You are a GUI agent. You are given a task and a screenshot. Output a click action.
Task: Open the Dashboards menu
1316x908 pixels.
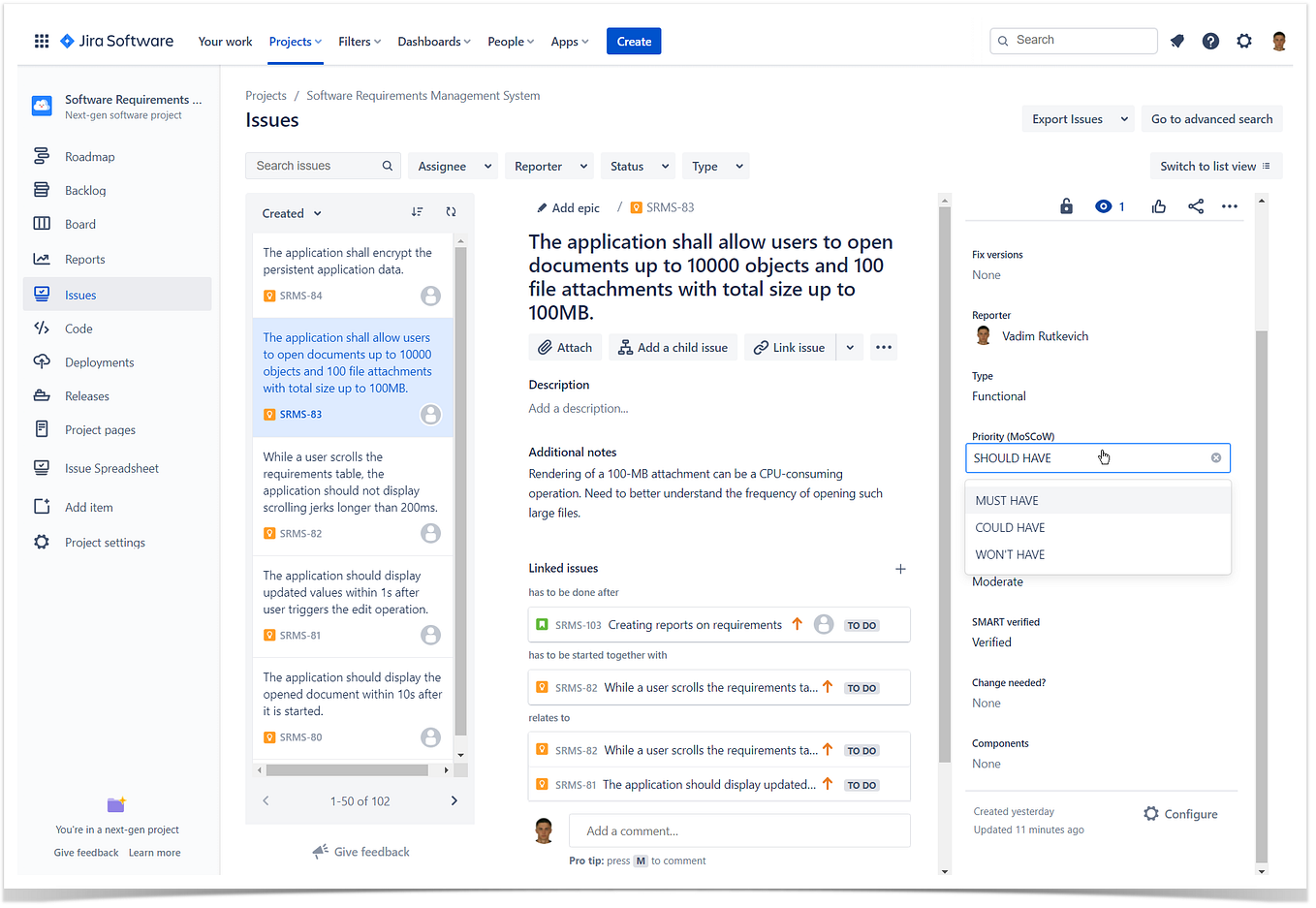coord(433,41)
